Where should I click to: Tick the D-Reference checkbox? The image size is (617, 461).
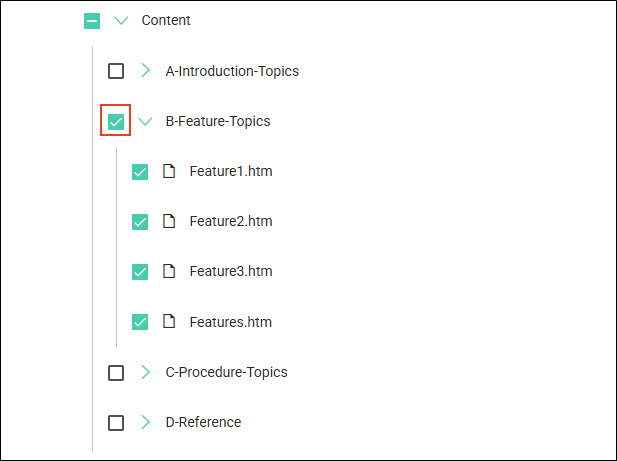pyautogui.click(x=116, y=422)
